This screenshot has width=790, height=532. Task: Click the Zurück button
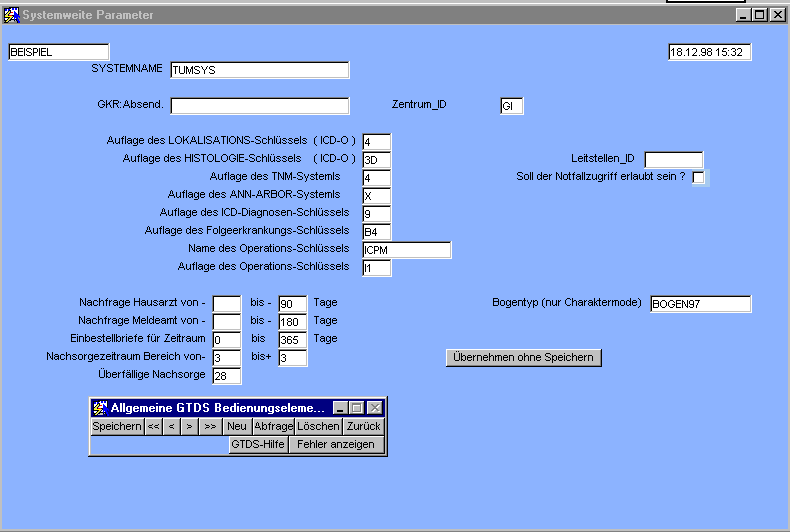coord(364,426)
